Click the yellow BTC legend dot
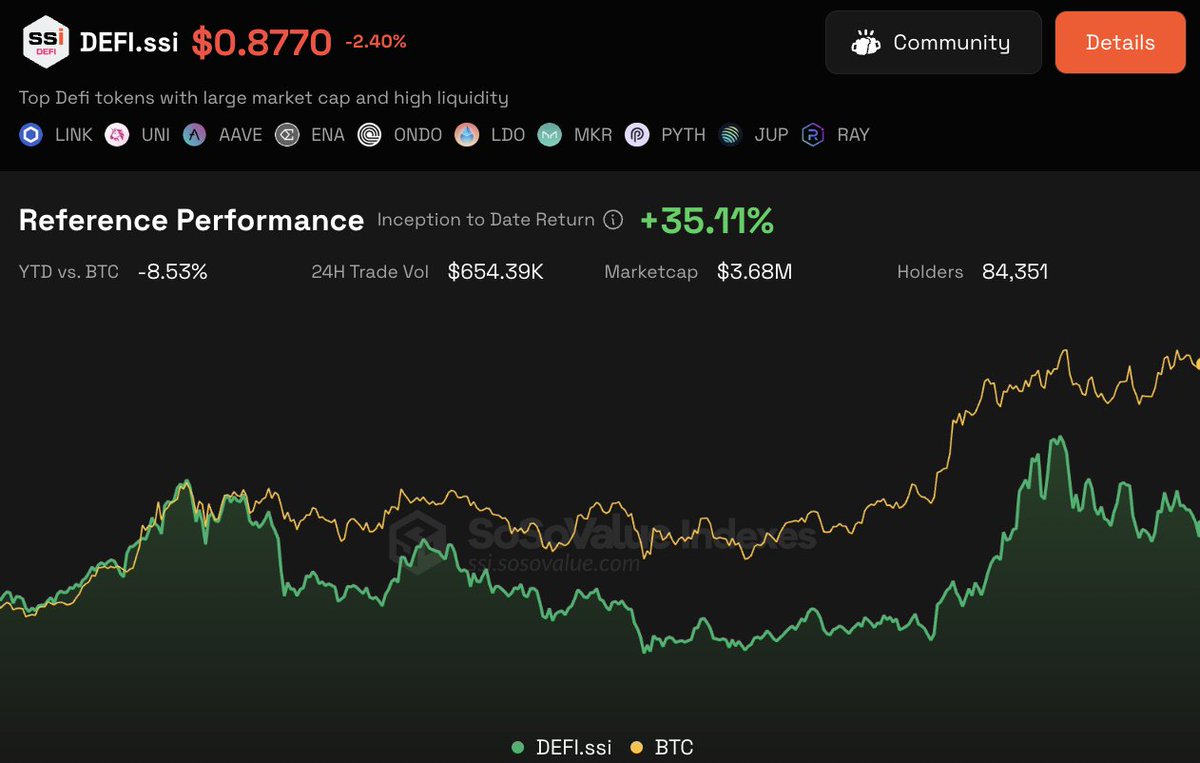The height and width of the screenshot is (763, 1200). click(636, 747)
